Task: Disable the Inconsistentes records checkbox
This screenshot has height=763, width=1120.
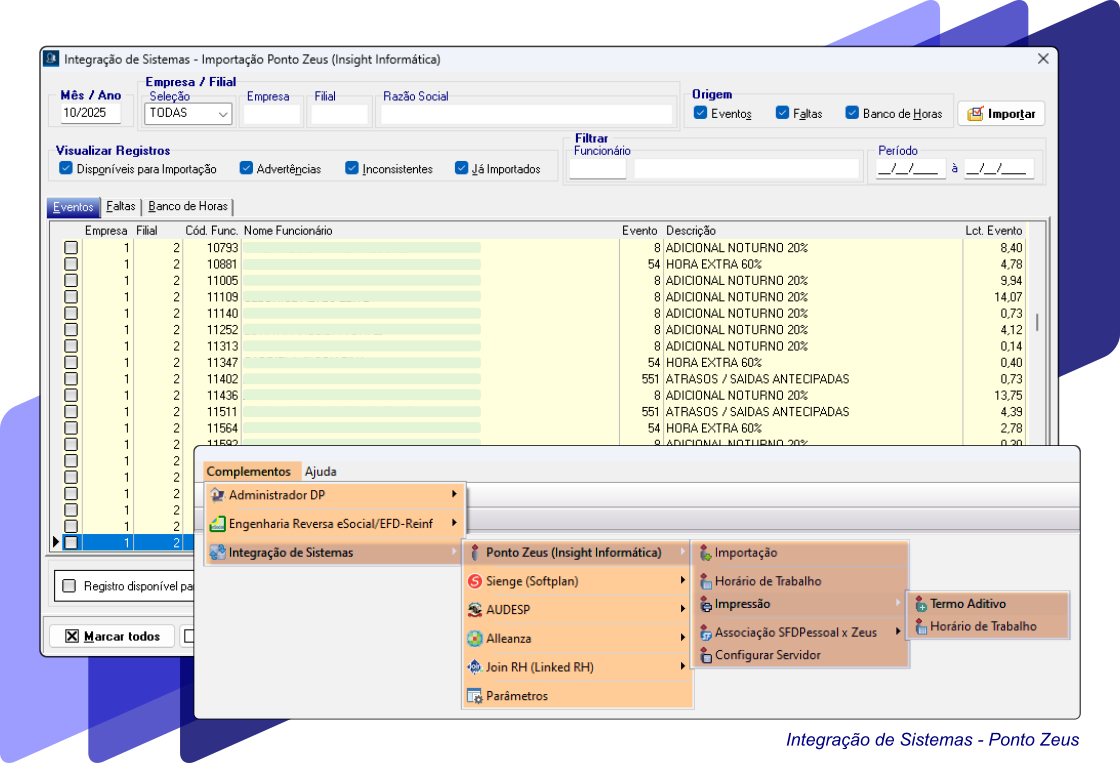Action: click(x=352, y=168)
